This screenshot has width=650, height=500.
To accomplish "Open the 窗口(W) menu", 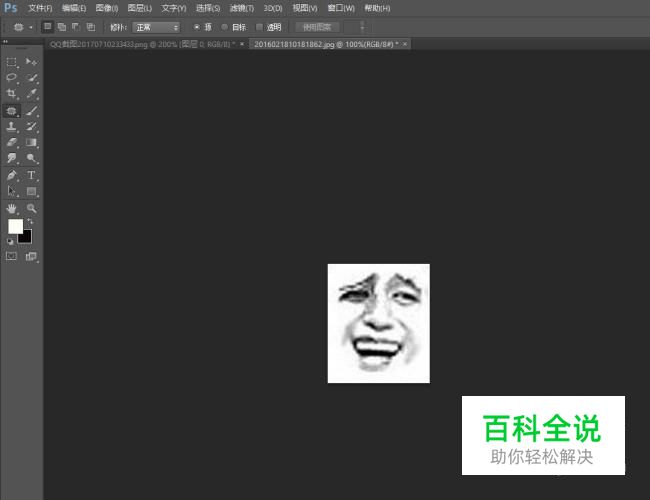I will pos(341,8).
